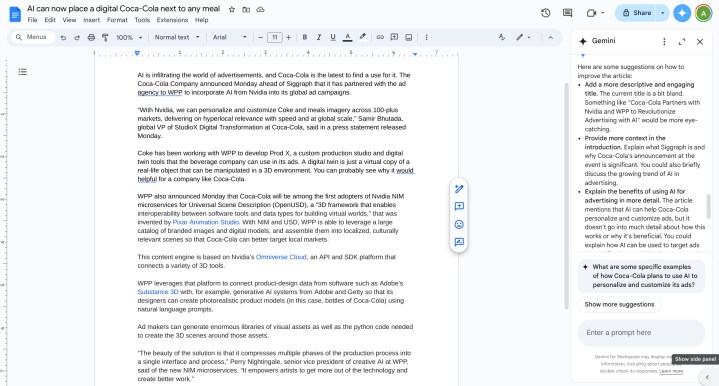Image resolution: width=719 pixels, height=386 pixels.
Task: Open the Normal text style dropdown
Action: [177, 37]
